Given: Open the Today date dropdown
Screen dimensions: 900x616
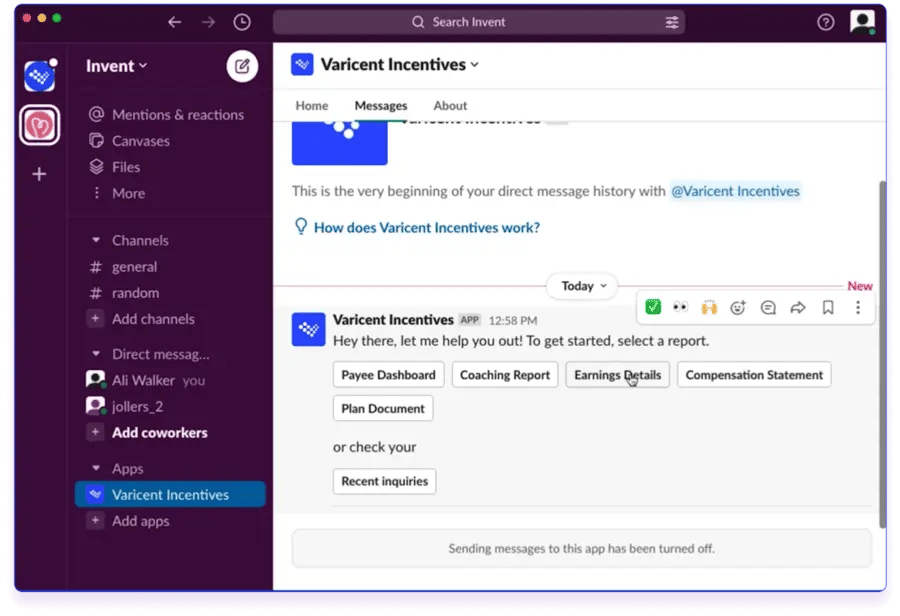Looking at the screenshot, I should pyautogui.click(x=583, y=286).
